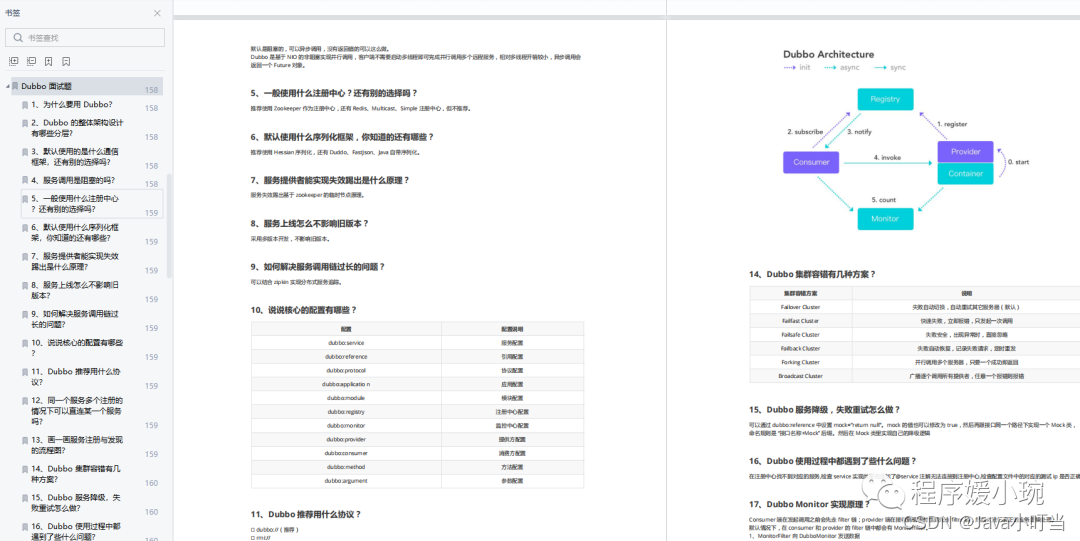Image resolution: width=1080 pixels, height=541 pixels.
Task: Collapse all bookmarks using the minus icon
Action: click(x=31, y=61)
